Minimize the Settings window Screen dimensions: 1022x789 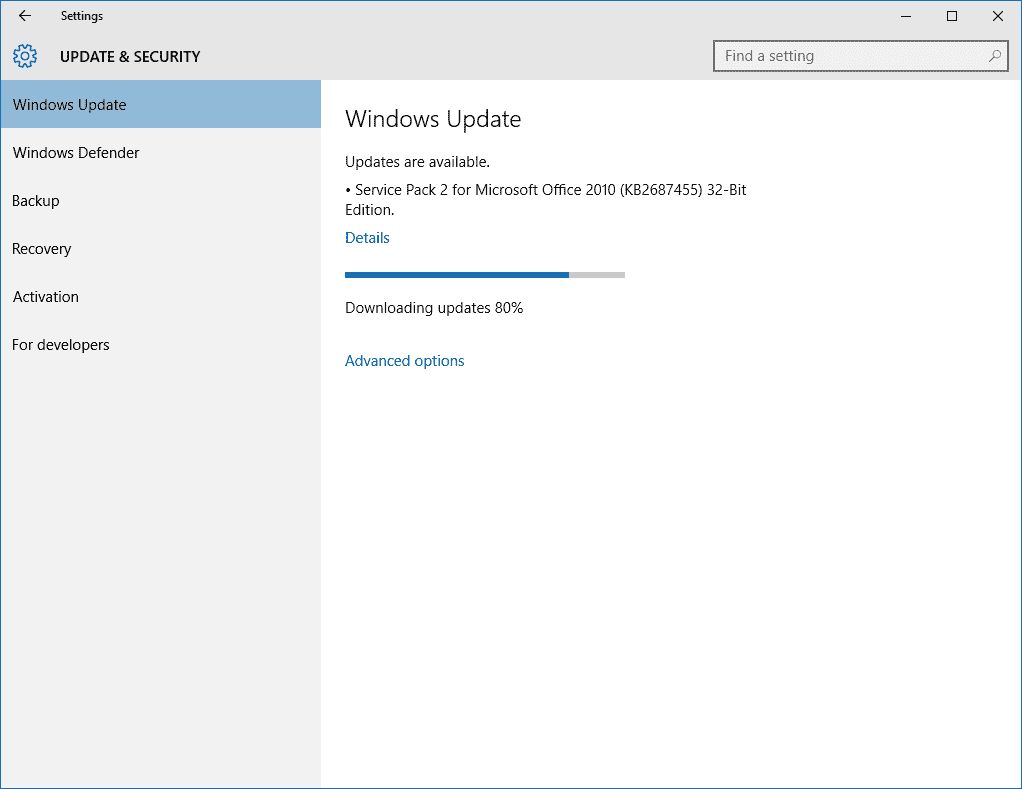click(x=906, y=16)
